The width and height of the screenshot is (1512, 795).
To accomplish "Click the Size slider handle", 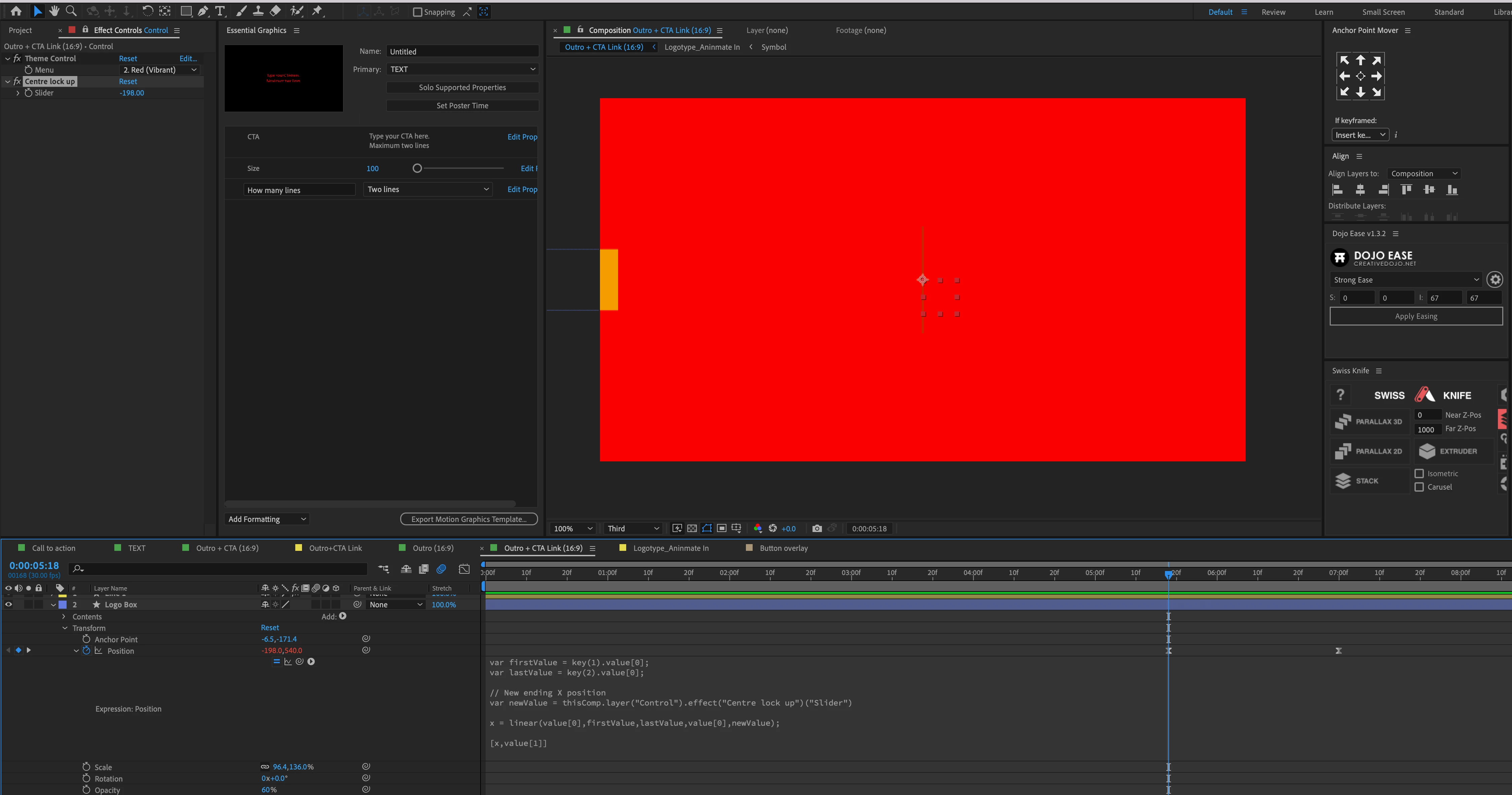I will pos(417,168).
